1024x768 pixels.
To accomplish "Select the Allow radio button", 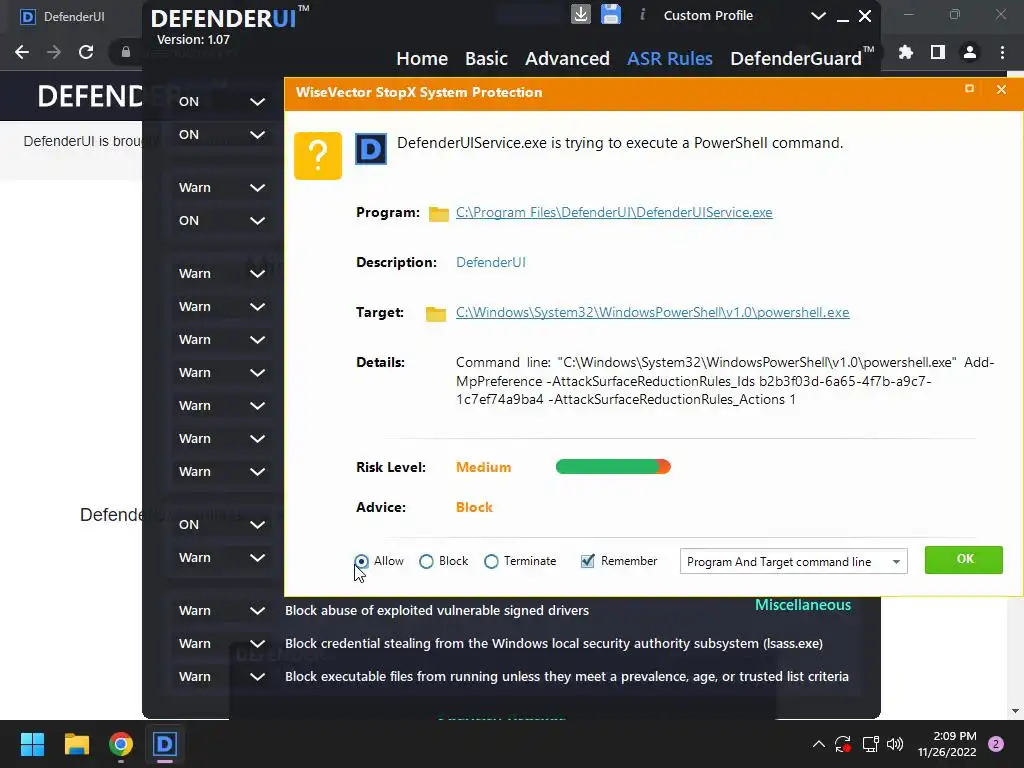I will click(x=361, y=562).
